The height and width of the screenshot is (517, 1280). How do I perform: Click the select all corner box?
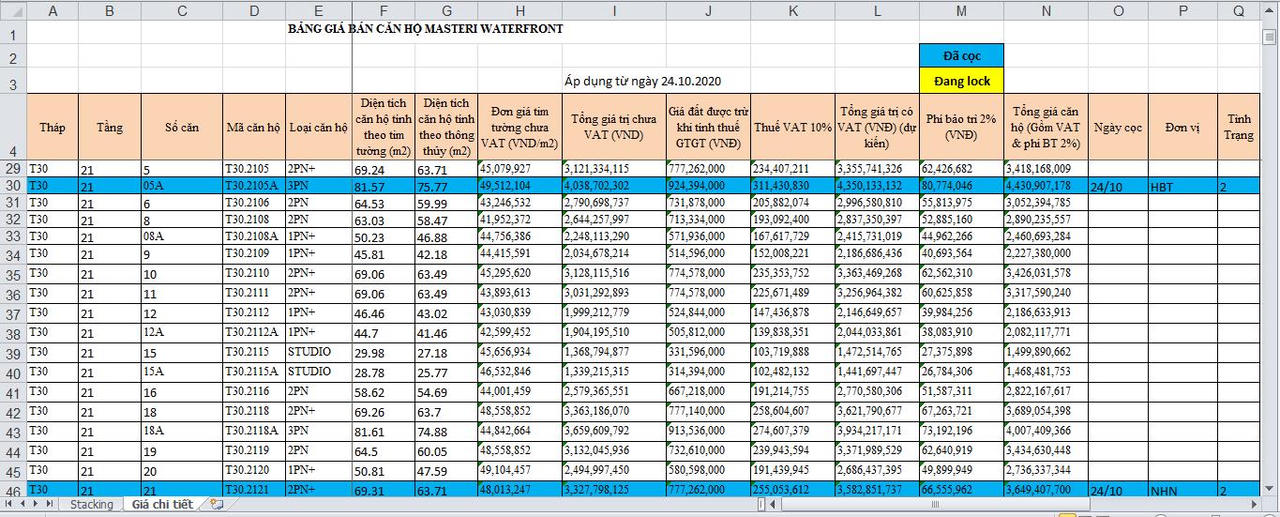pos(12,11)
